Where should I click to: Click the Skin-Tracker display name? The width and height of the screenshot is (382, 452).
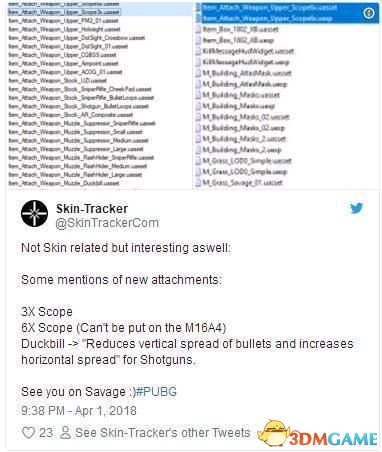tap(92, 209)
